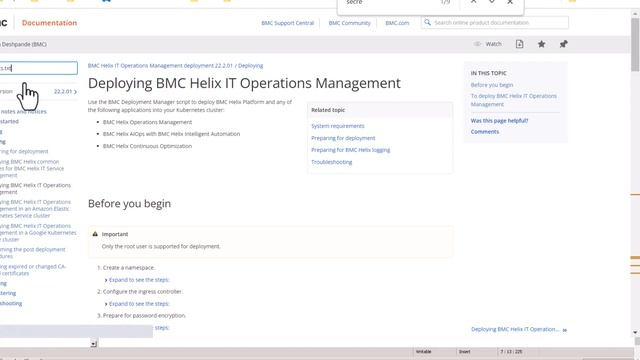Open the Deploying breadcrumb link
This screenshot has height=360, width=640.
[x=251, y=66]
